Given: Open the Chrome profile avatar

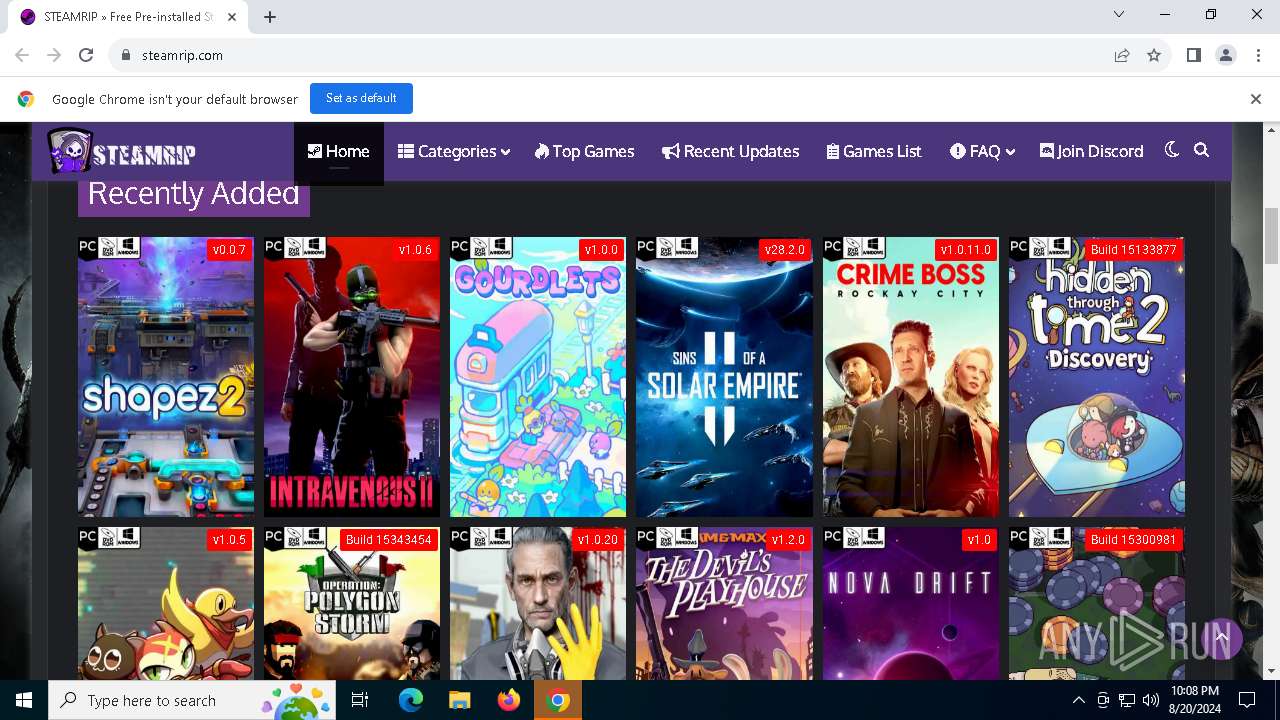Looking at the screenshot, I should coord(1226,55).
